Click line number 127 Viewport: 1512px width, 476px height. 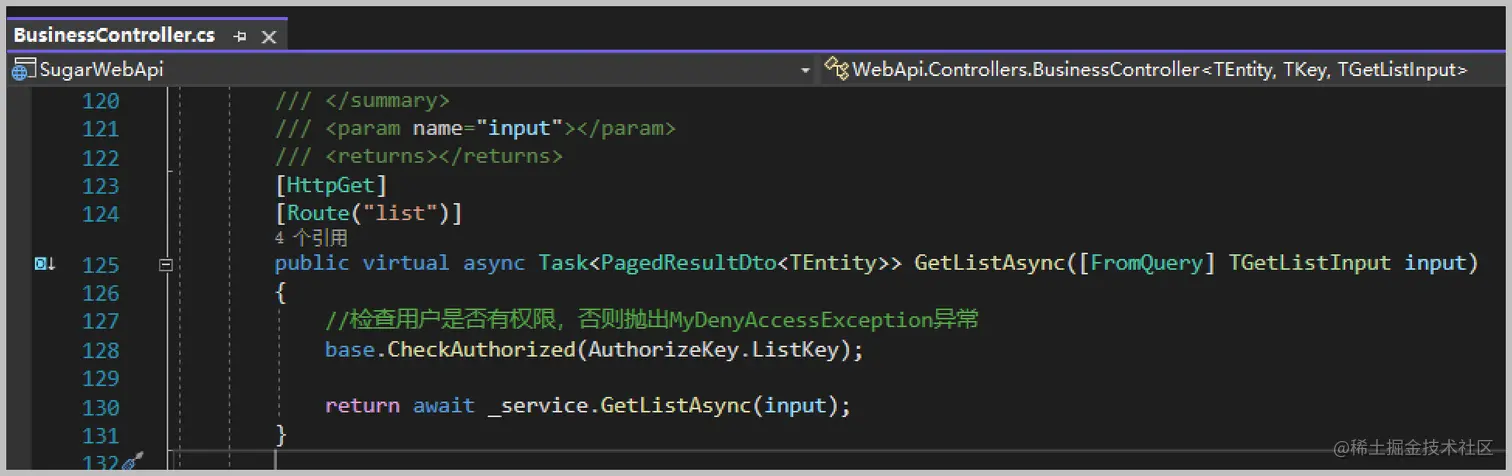(x=100, y=321)
